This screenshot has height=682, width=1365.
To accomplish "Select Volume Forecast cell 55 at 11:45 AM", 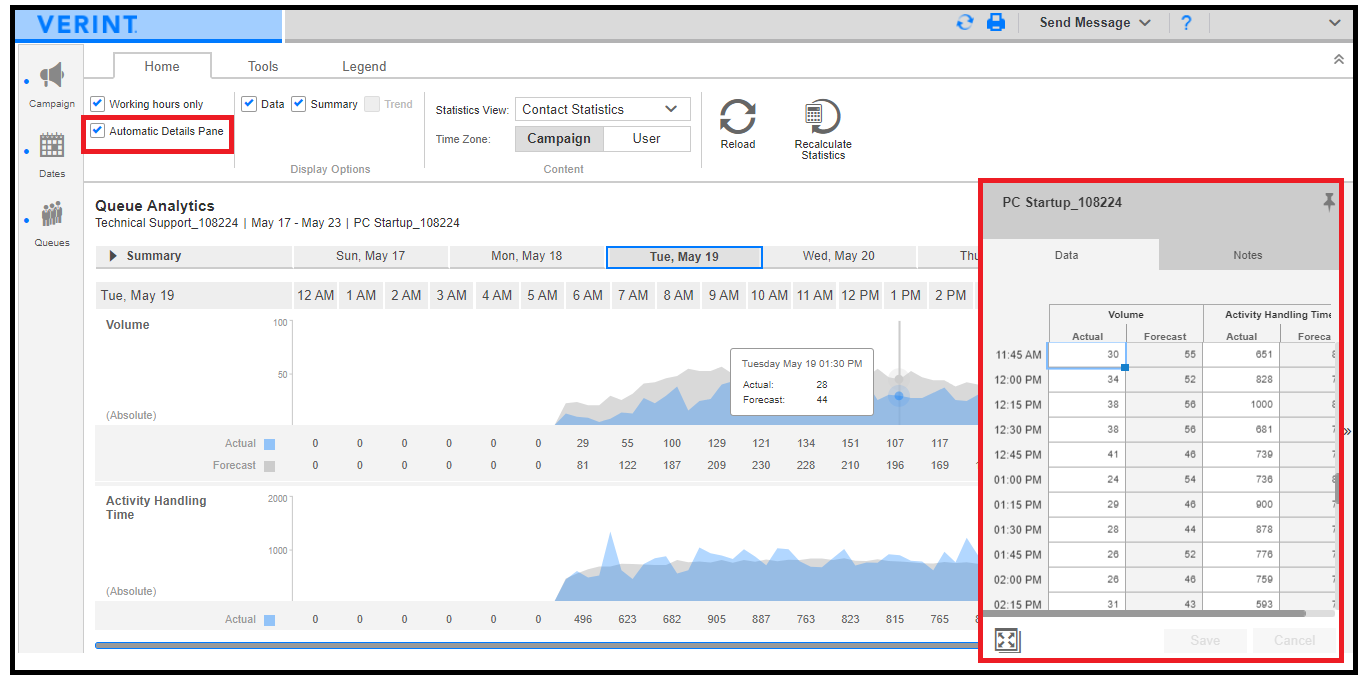I will pyautogui.click(x=1164, y=355).
